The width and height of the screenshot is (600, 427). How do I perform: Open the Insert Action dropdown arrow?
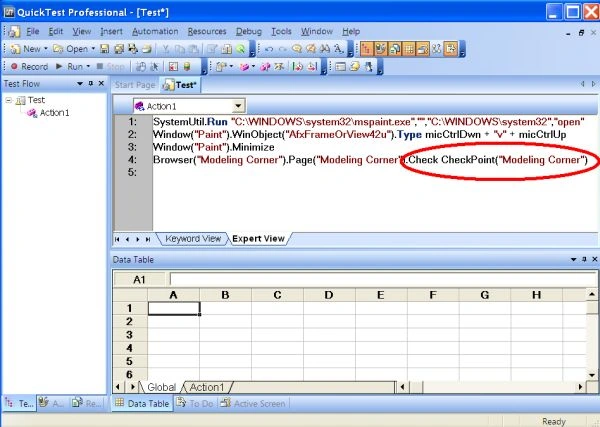(x=253, y=67)
